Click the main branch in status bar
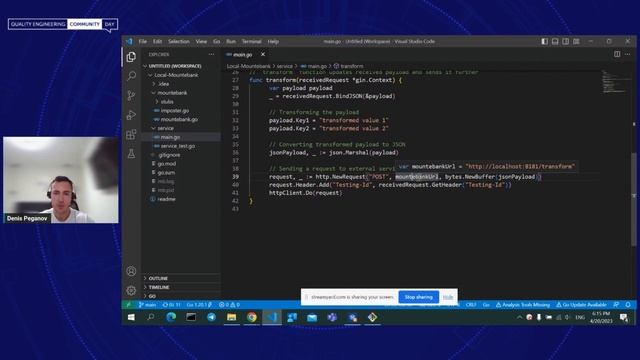Image resolution: width=640 pixels, height=360 pixels. tap(147, 305)
